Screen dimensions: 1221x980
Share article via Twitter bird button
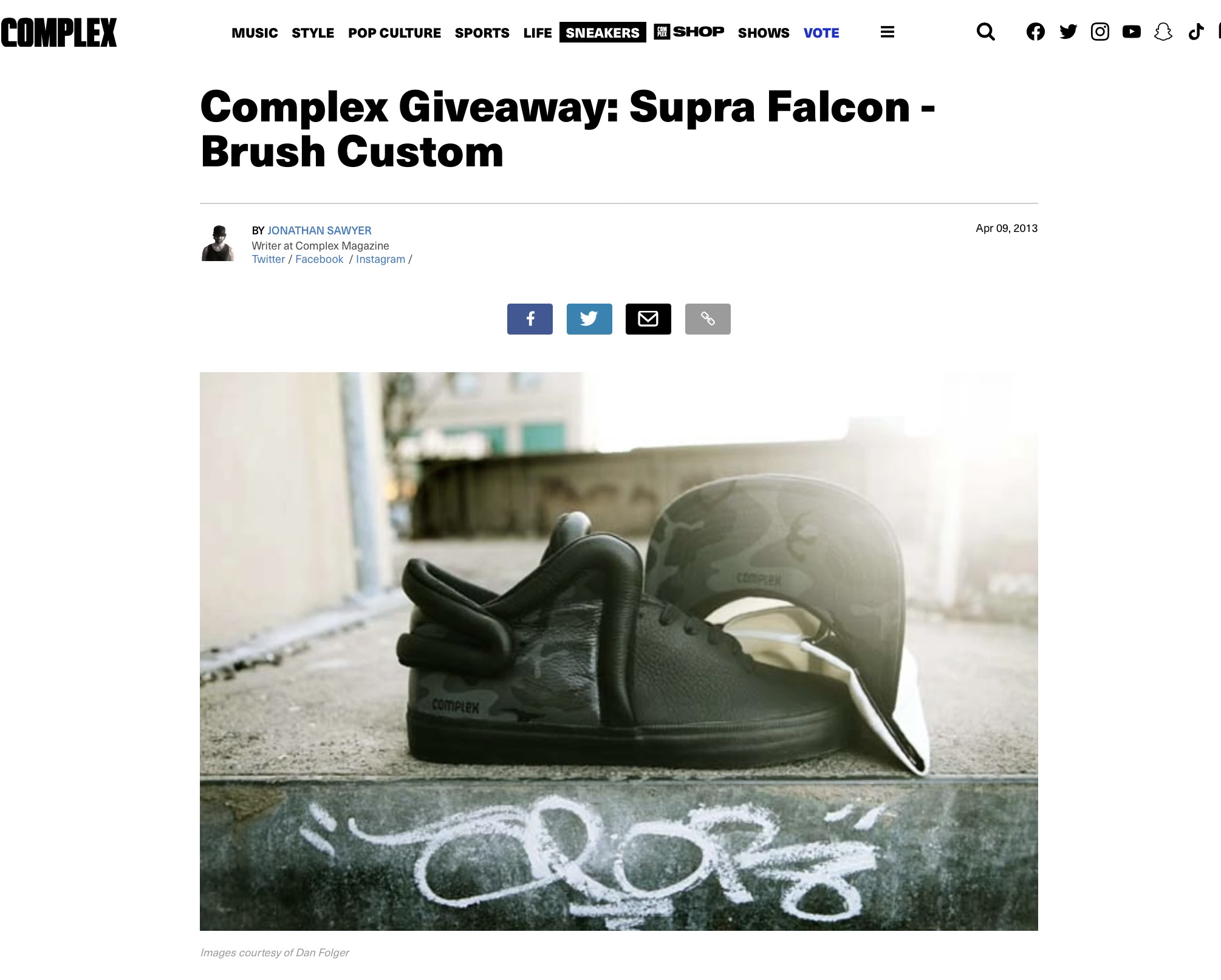589,319
